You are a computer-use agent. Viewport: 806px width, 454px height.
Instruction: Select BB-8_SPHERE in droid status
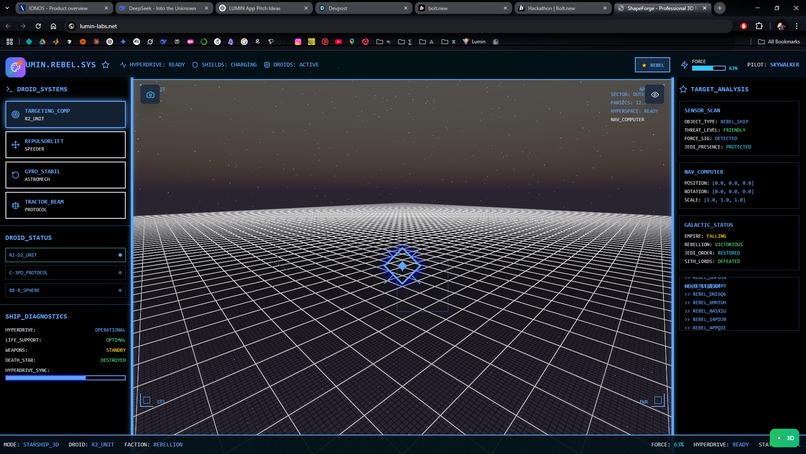tap(65, 290)
